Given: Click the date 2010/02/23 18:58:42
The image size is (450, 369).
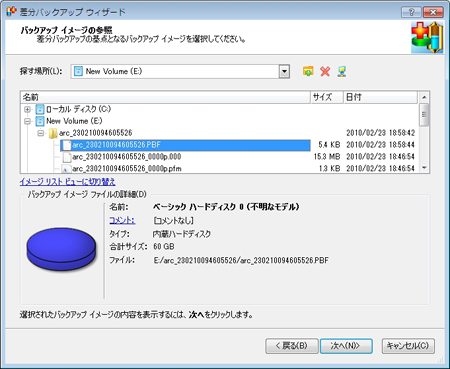Looking at the screenshot, I should coord(380,133).
